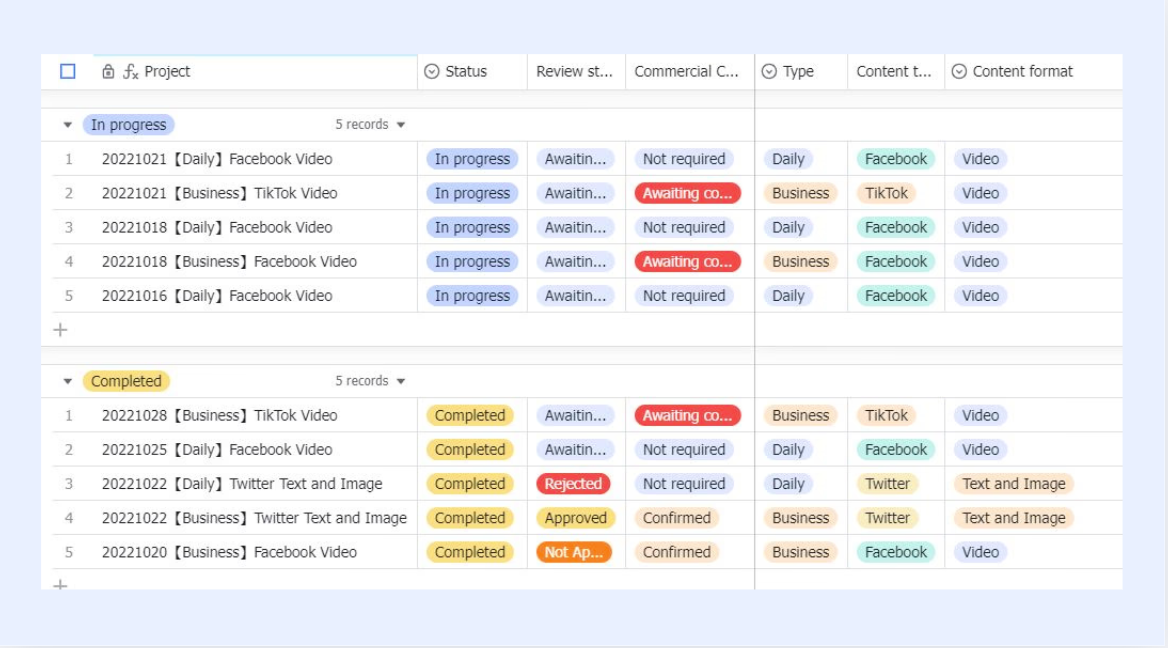Click the Not Ap... review status tag

pos(574,553)
